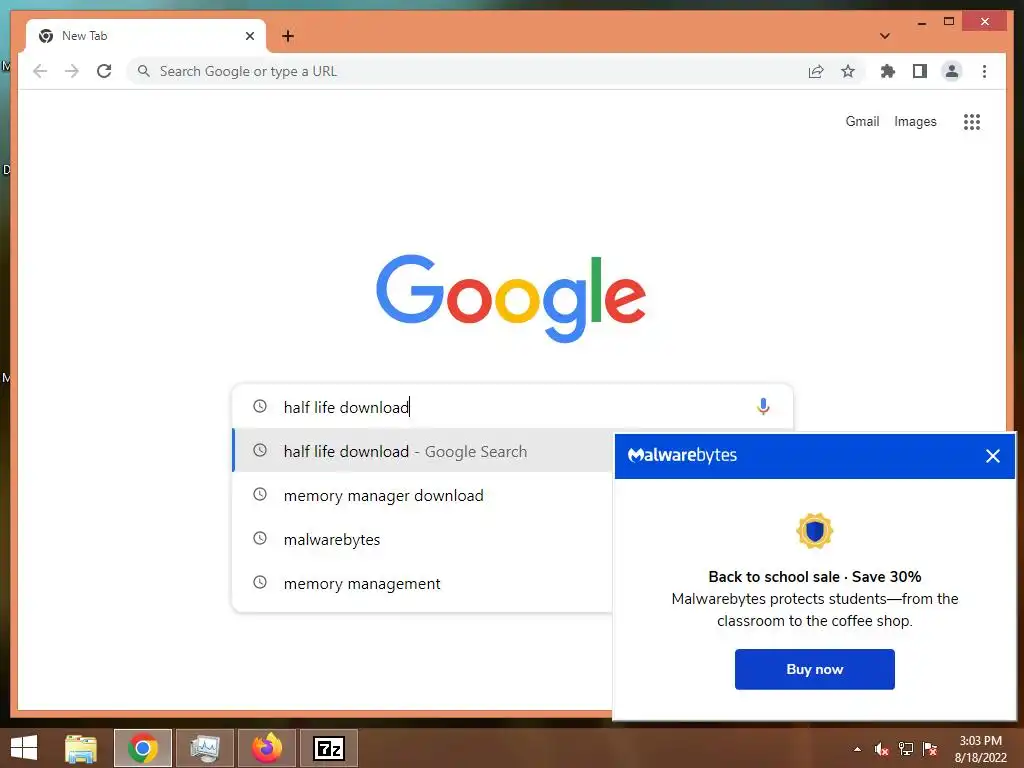This screenshot has height=768, width=1024.
Task: Open the Windows Start button
Action: click(x=24, y=748)
